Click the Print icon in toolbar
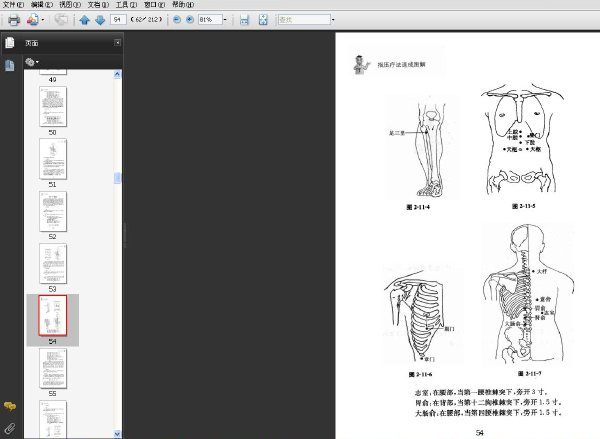The height and width of the screenshot is (439, 600). pos(14,20)
